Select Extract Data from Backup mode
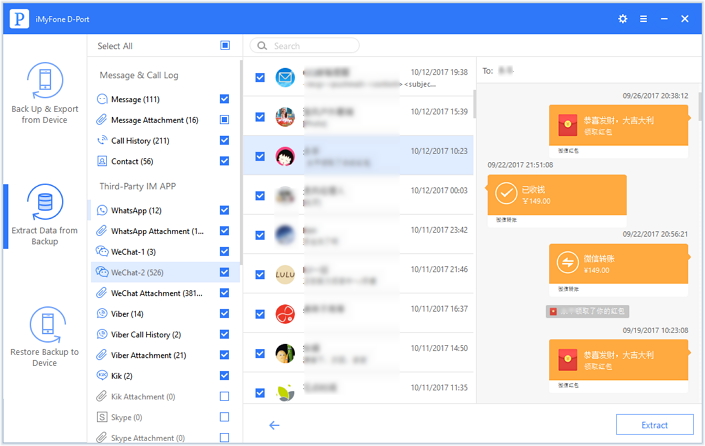The image size is (705, 446). (x=45, y=215)
